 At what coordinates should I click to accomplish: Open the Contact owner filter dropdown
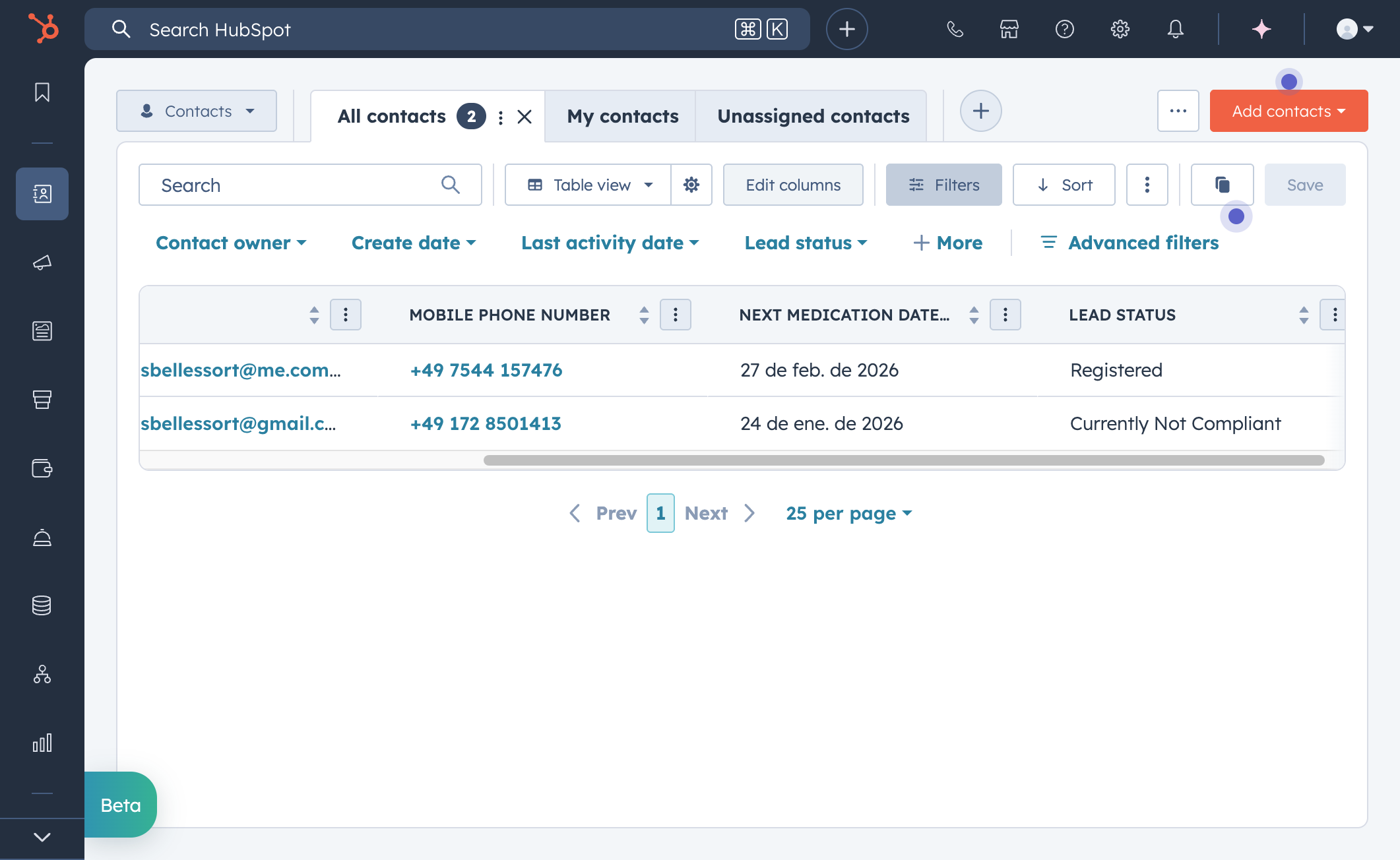[x=232, y=243]
